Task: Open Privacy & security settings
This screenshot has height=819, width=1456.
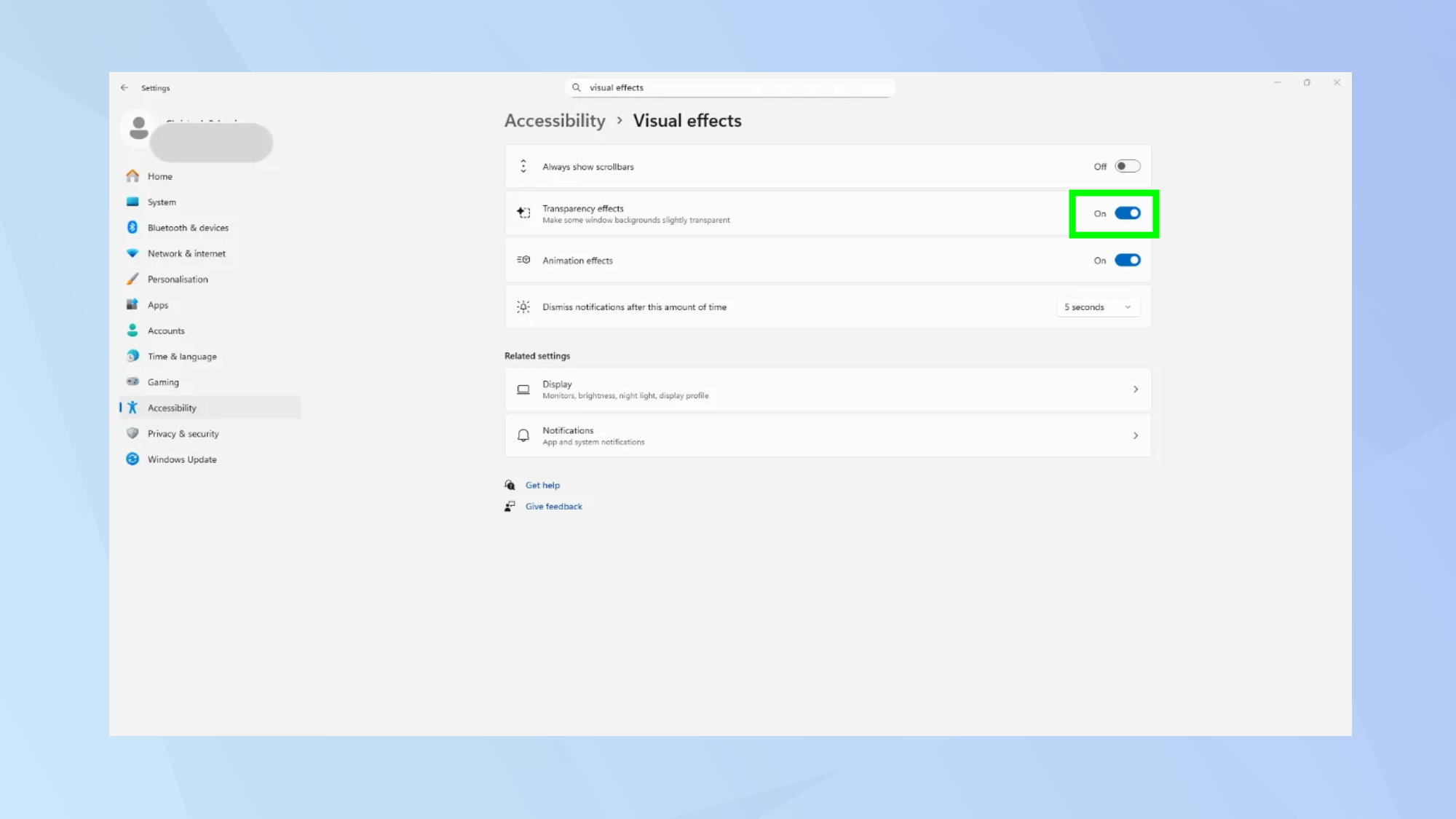Action: click(182, 433)
